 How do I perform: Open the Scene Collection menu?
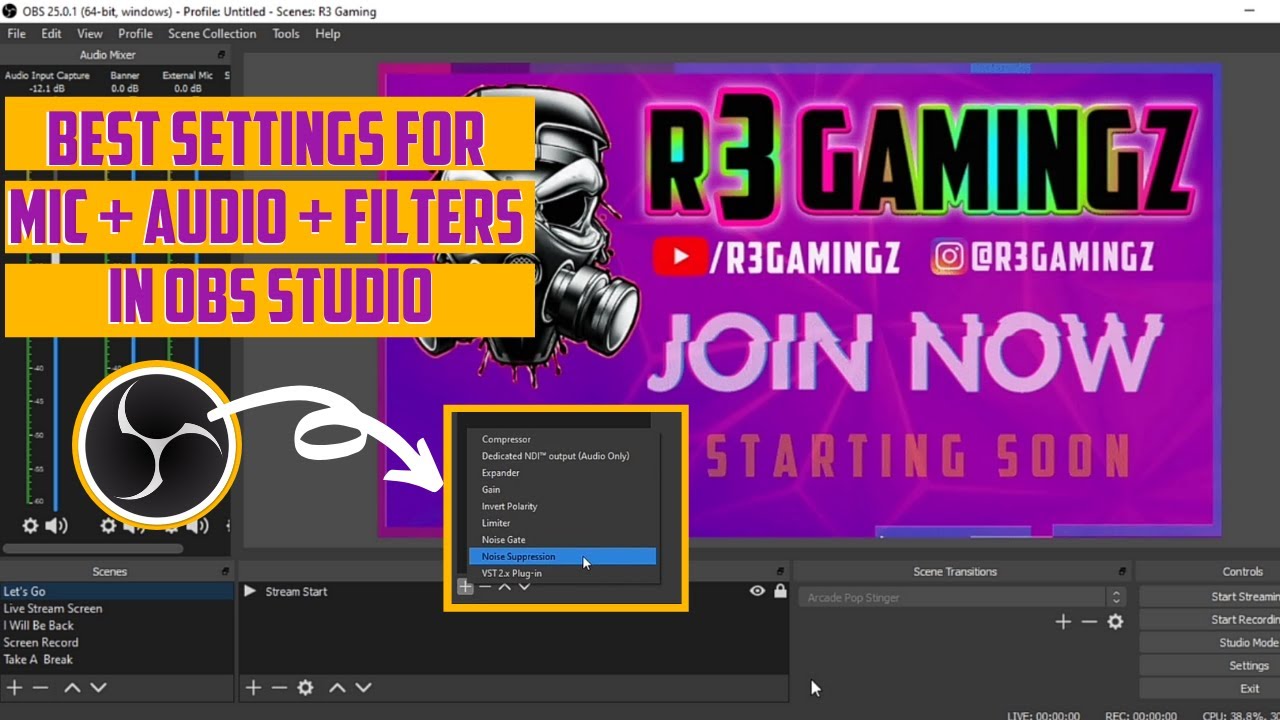click(x=212, y=33)
